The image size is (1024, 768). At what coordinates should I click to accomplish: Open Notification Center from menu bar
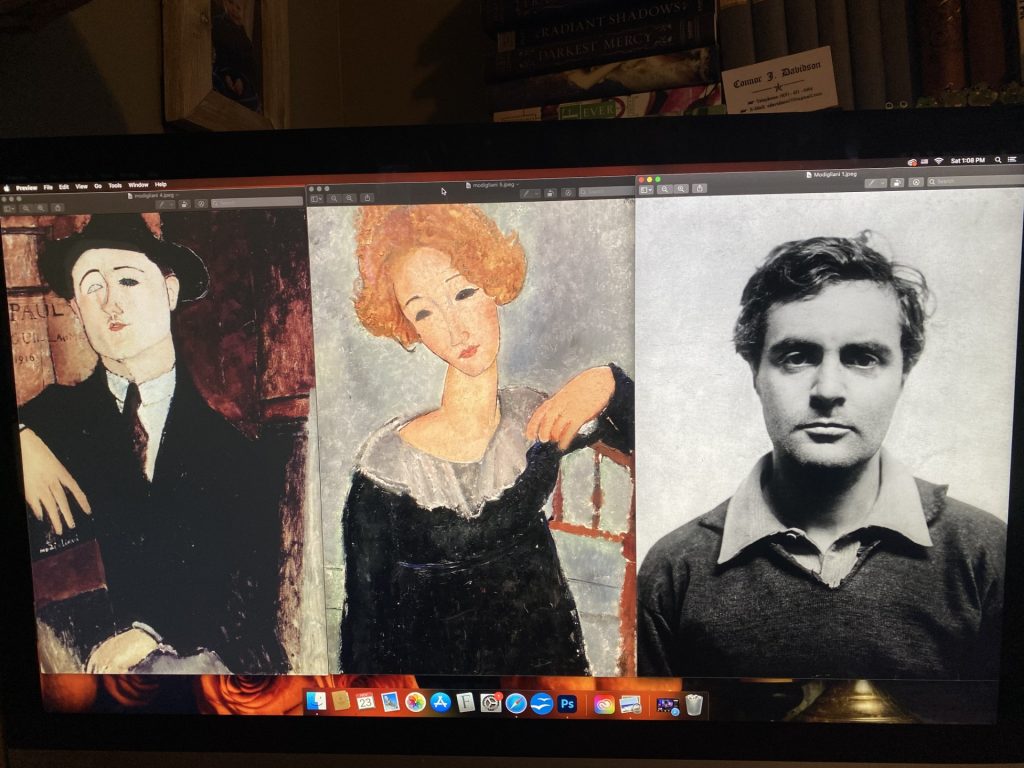[1013, 159]
